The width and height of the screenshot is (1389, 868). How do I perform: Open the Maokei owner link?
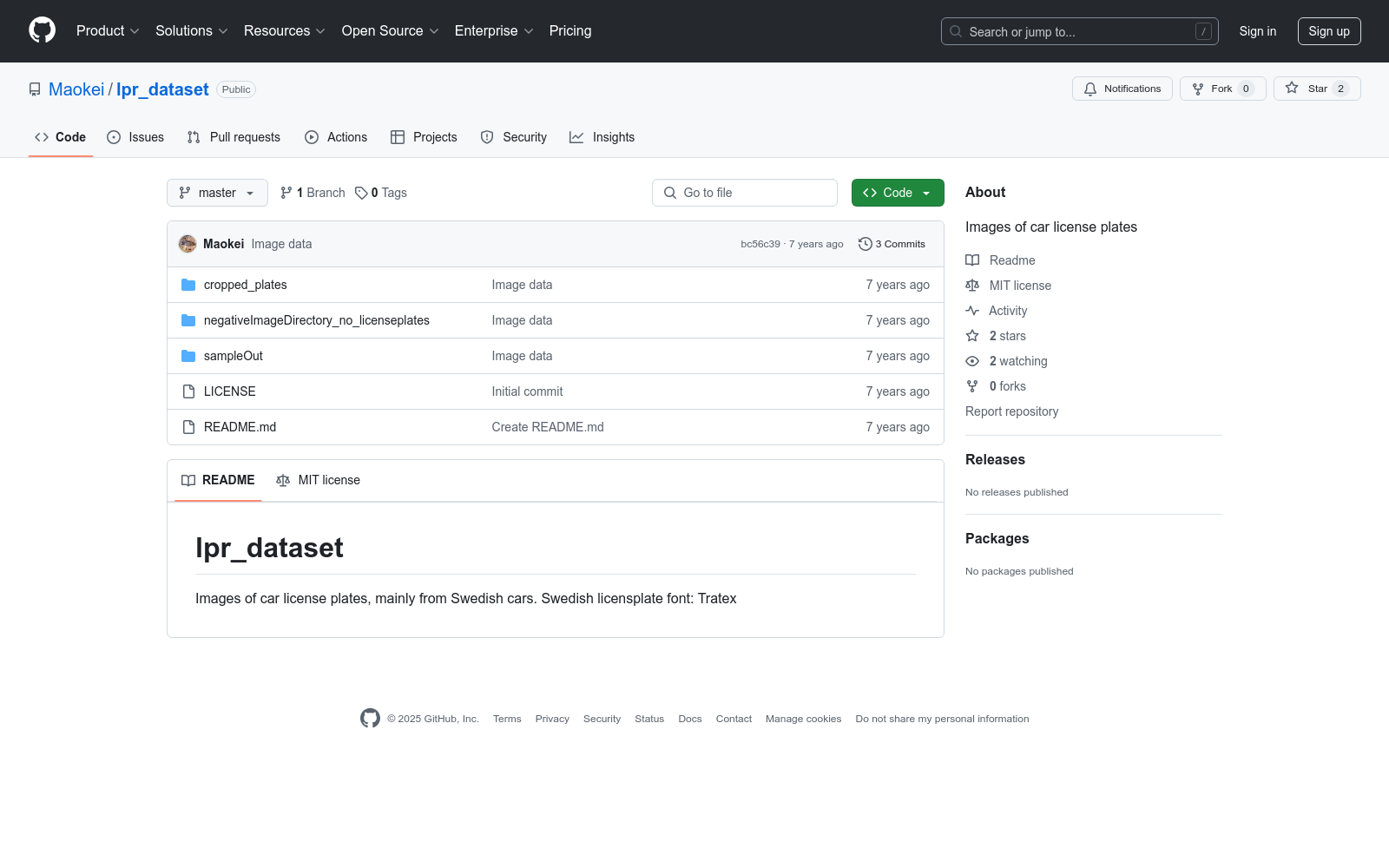pos(76,89)
